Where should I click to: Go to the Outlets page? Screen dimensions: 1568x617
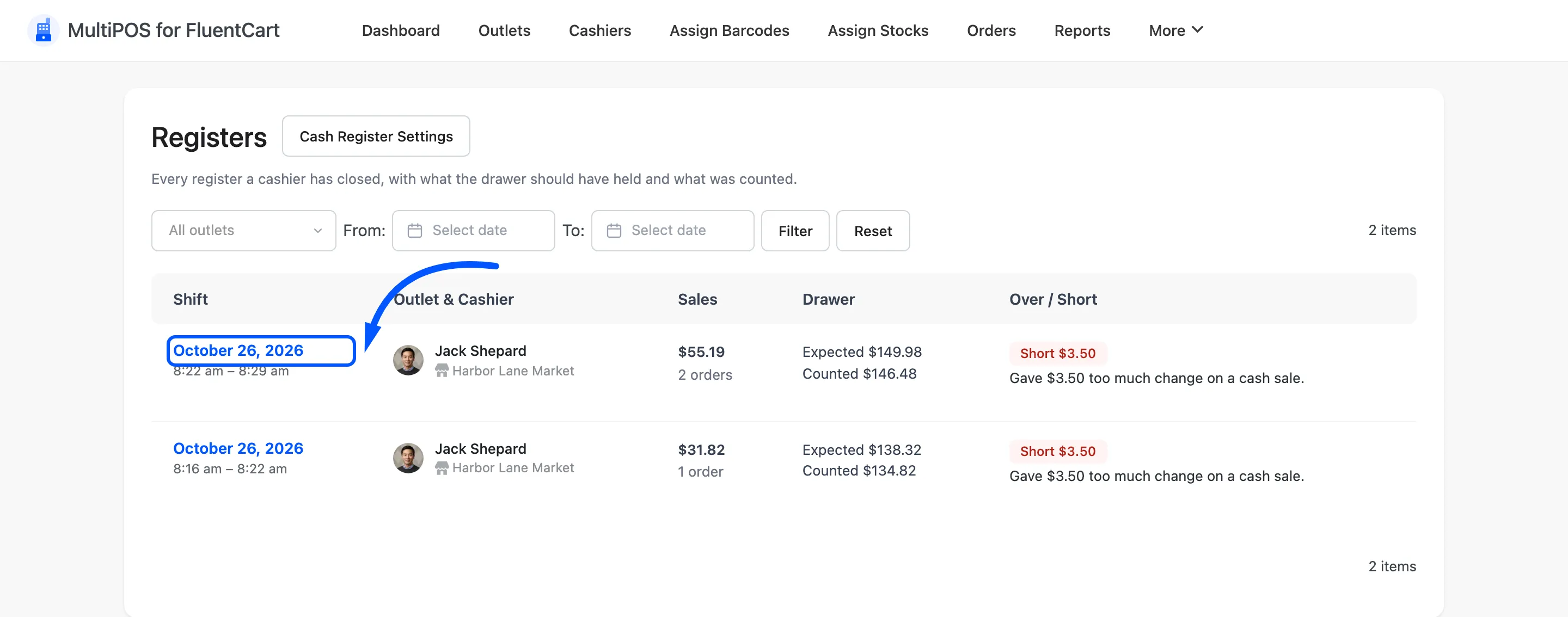504,30
